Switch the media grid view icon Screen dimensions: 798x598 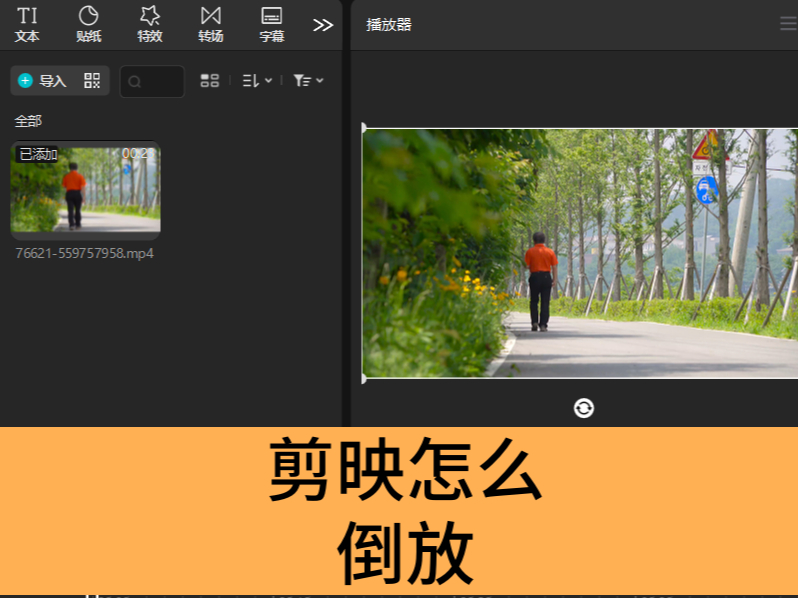click(x=210, y=80)
